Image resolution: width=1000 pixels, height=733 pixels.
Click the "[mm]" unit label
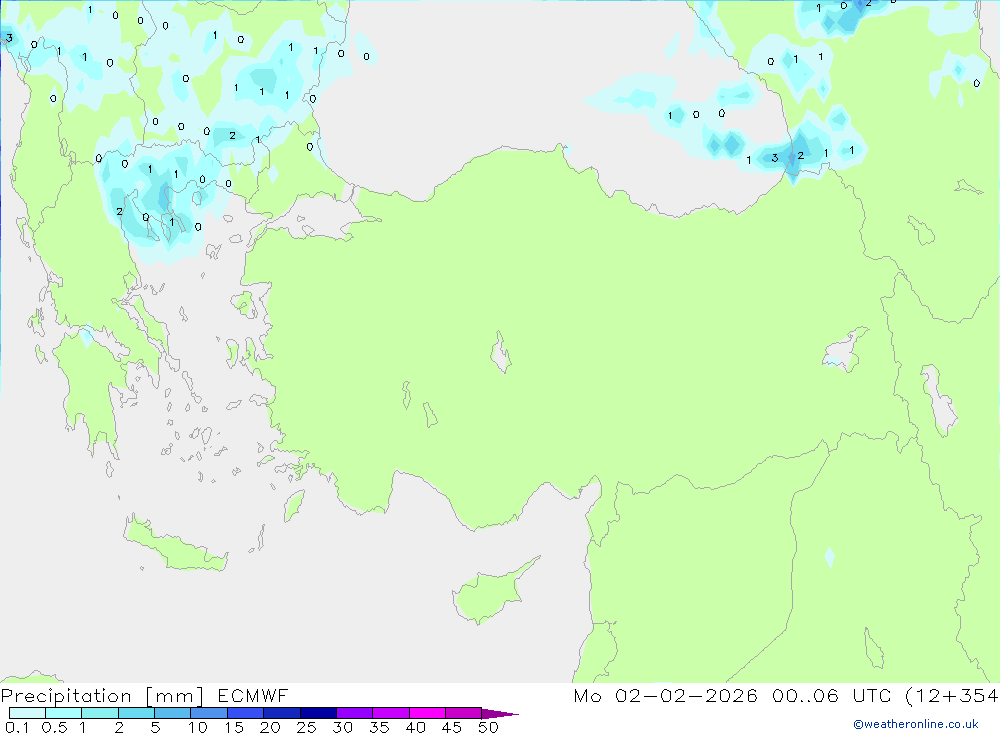click(x=174, y=696)
